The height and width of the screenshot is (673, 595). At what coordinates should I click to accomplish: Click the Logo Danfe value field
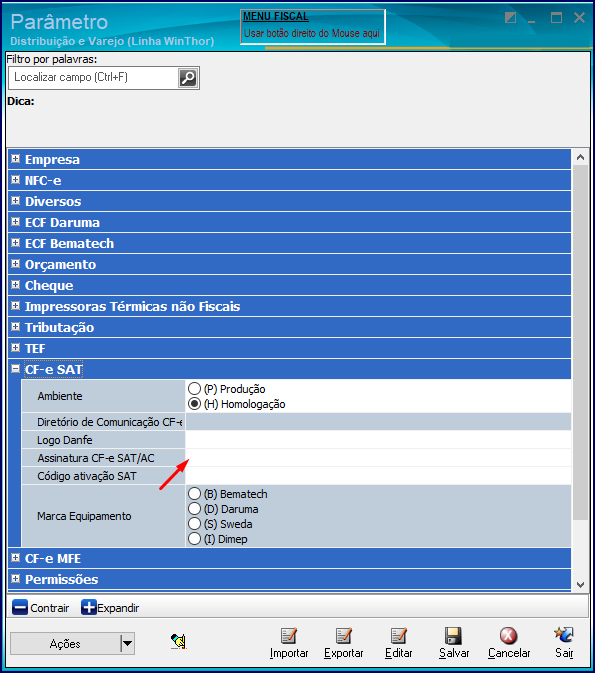(378, 440)
